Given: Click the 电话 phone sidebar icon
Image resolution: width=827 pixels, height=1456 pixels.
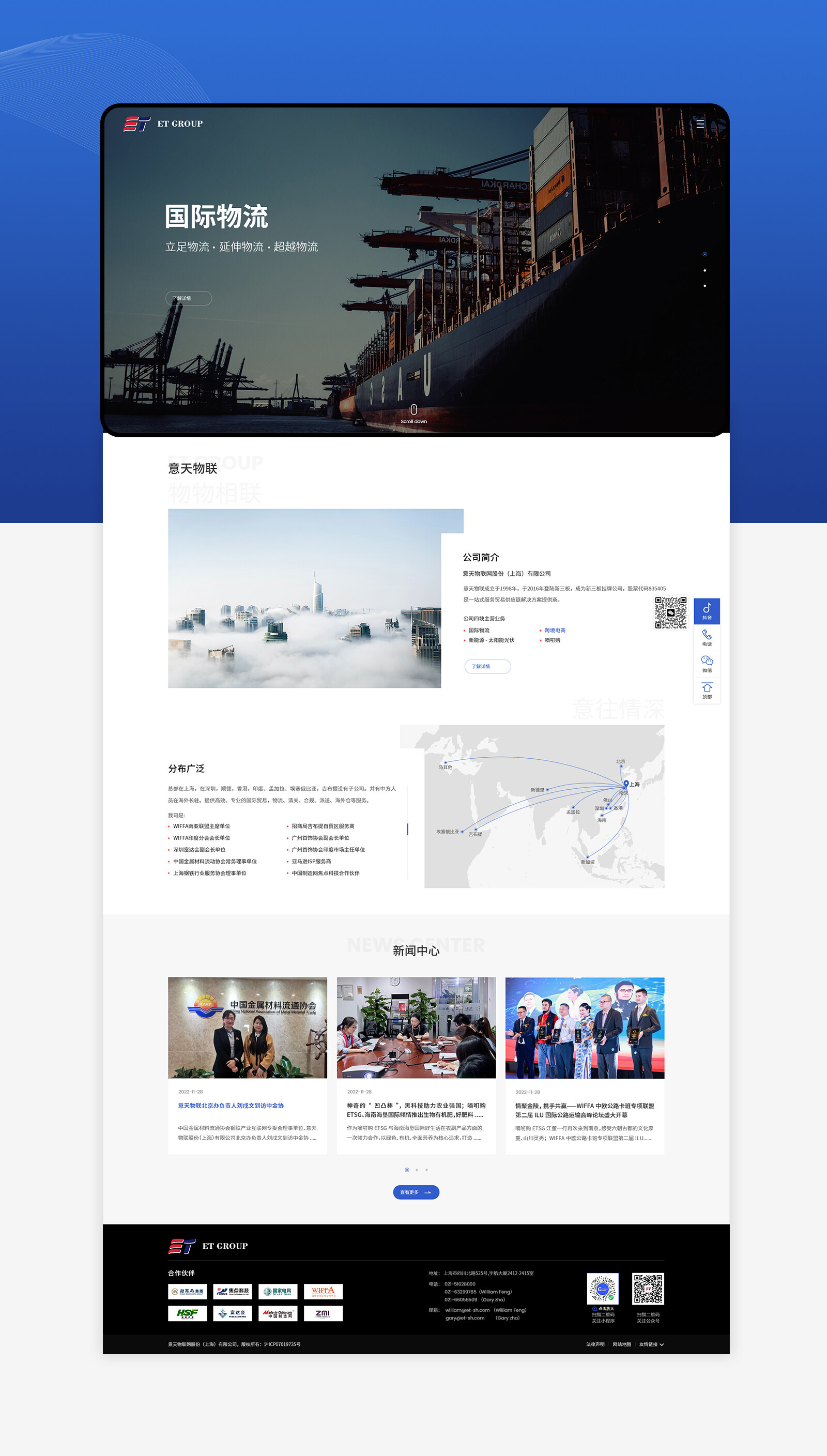Looking at the screenshot, I should (707, 637).
